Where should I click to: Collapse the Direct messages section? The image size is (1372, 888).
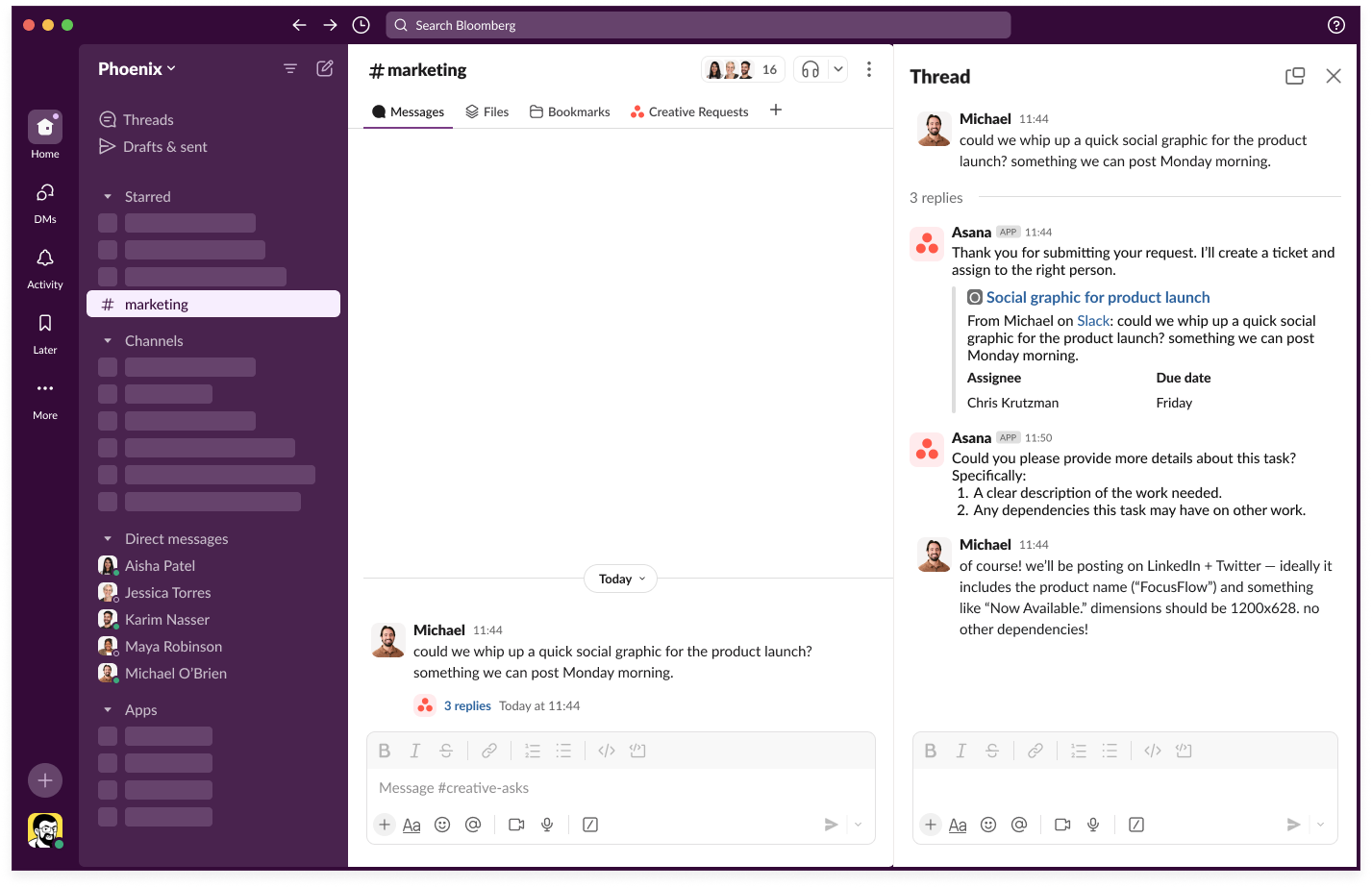(107, 538)
